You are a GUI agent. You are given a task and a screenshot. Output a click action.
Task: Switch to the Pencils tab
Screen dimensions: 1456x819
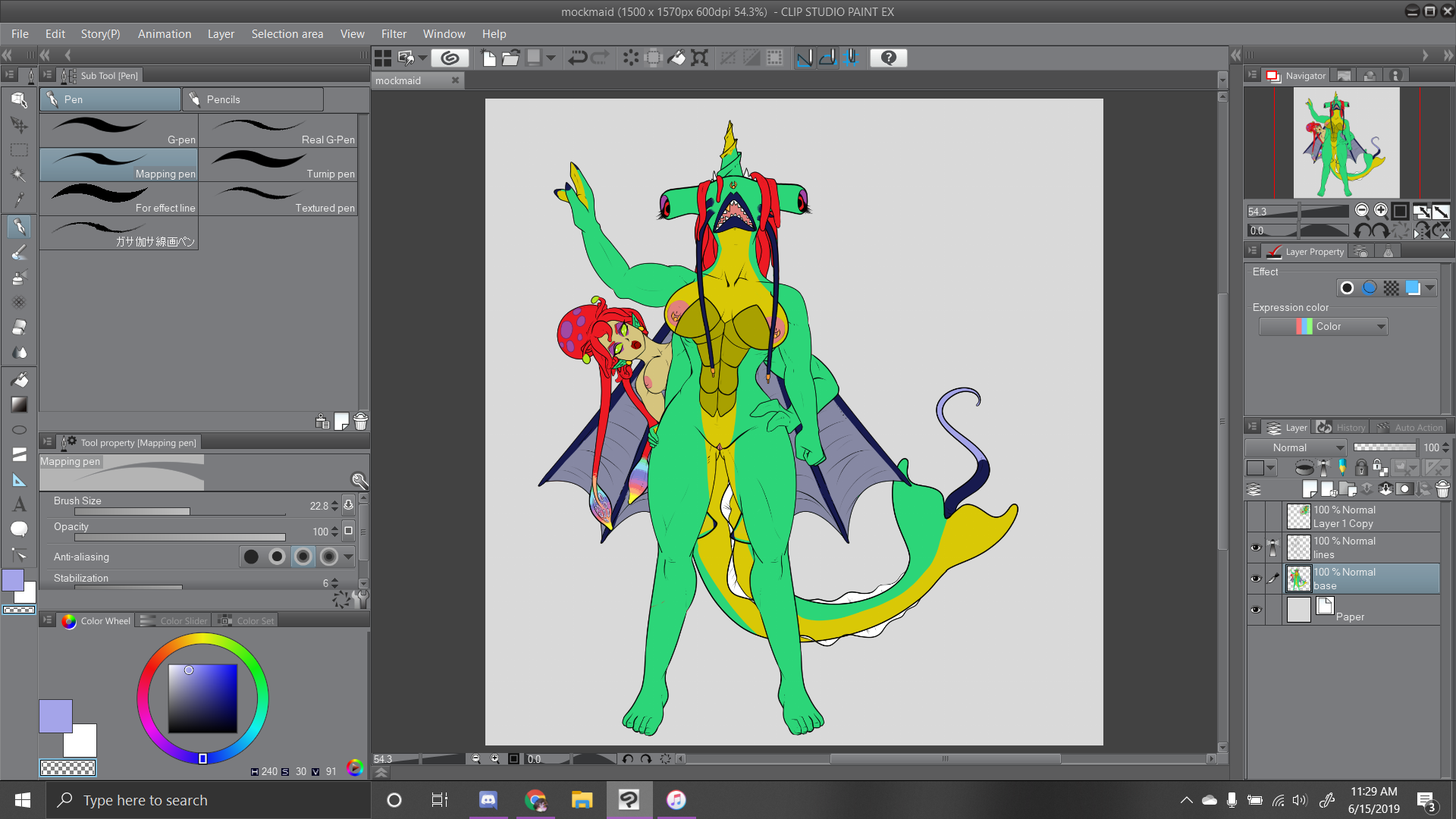(253, 99)
